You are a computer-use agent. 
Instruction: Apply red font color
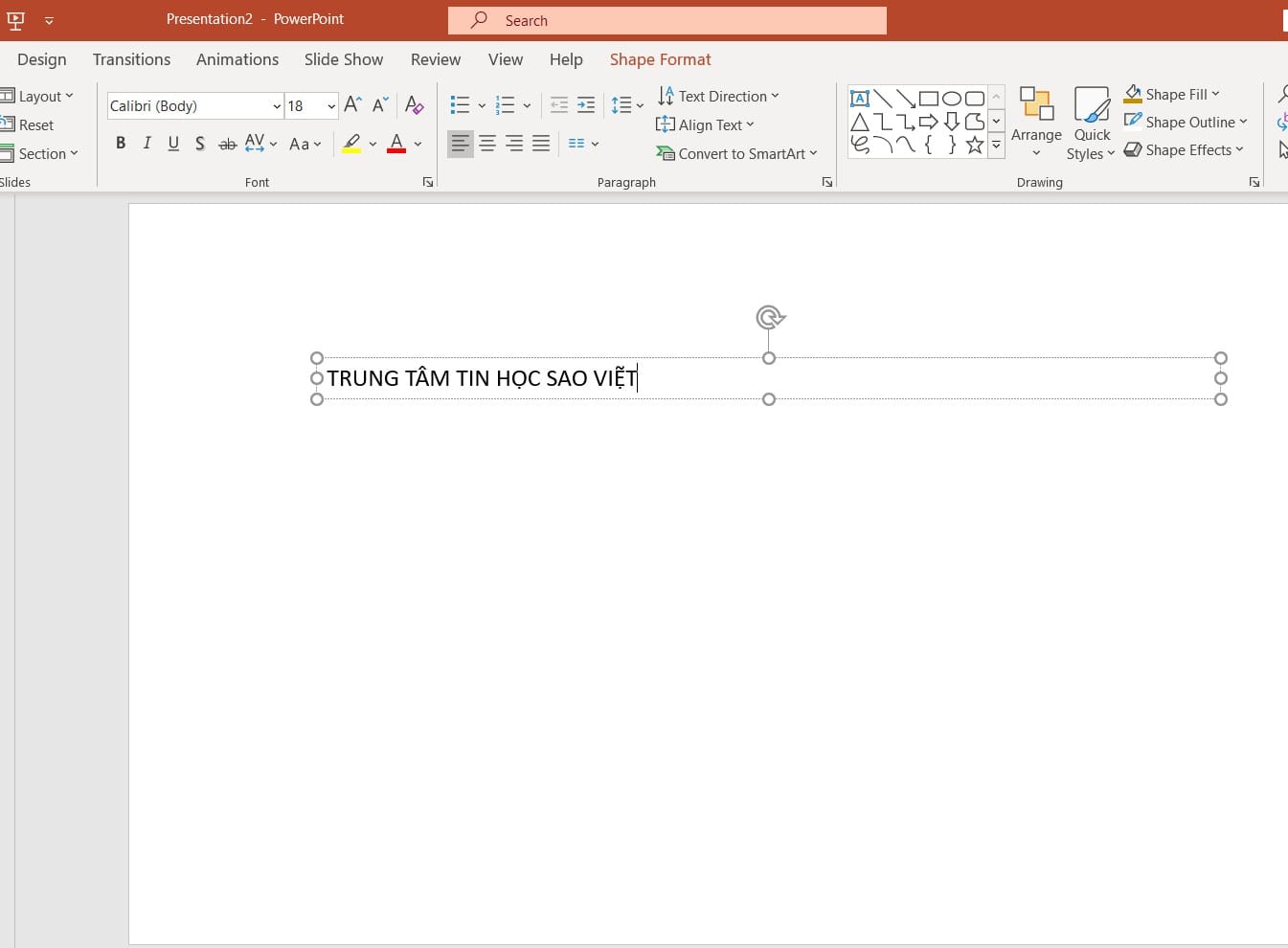(396, 144)
